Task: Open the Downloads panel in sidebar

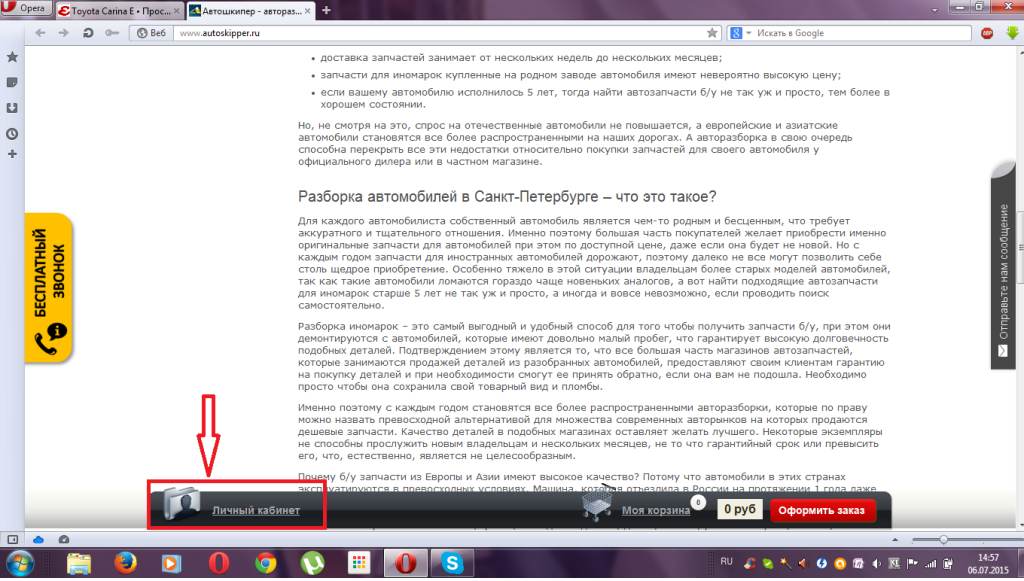Action: click(11, 108)
